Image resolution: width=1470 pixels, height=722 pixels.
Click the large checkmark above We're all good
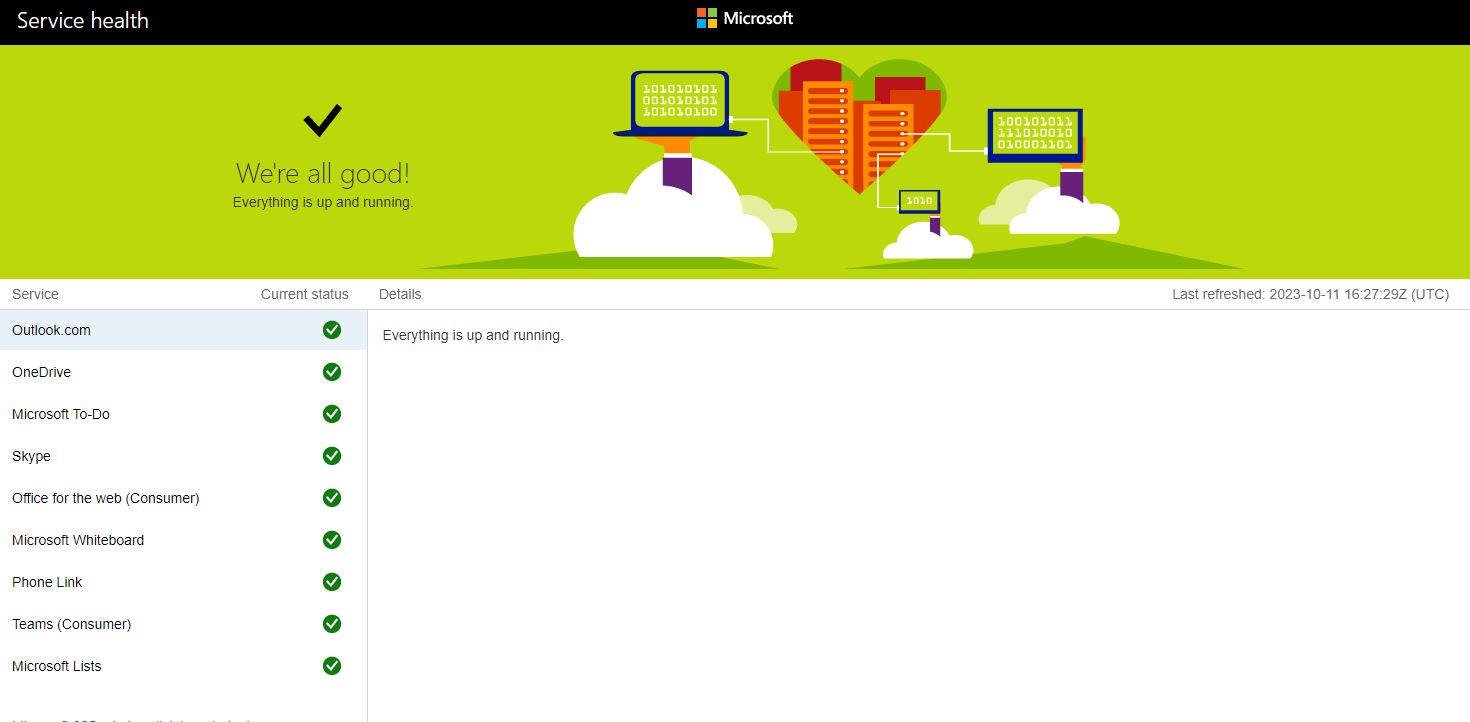click(322, 120)
